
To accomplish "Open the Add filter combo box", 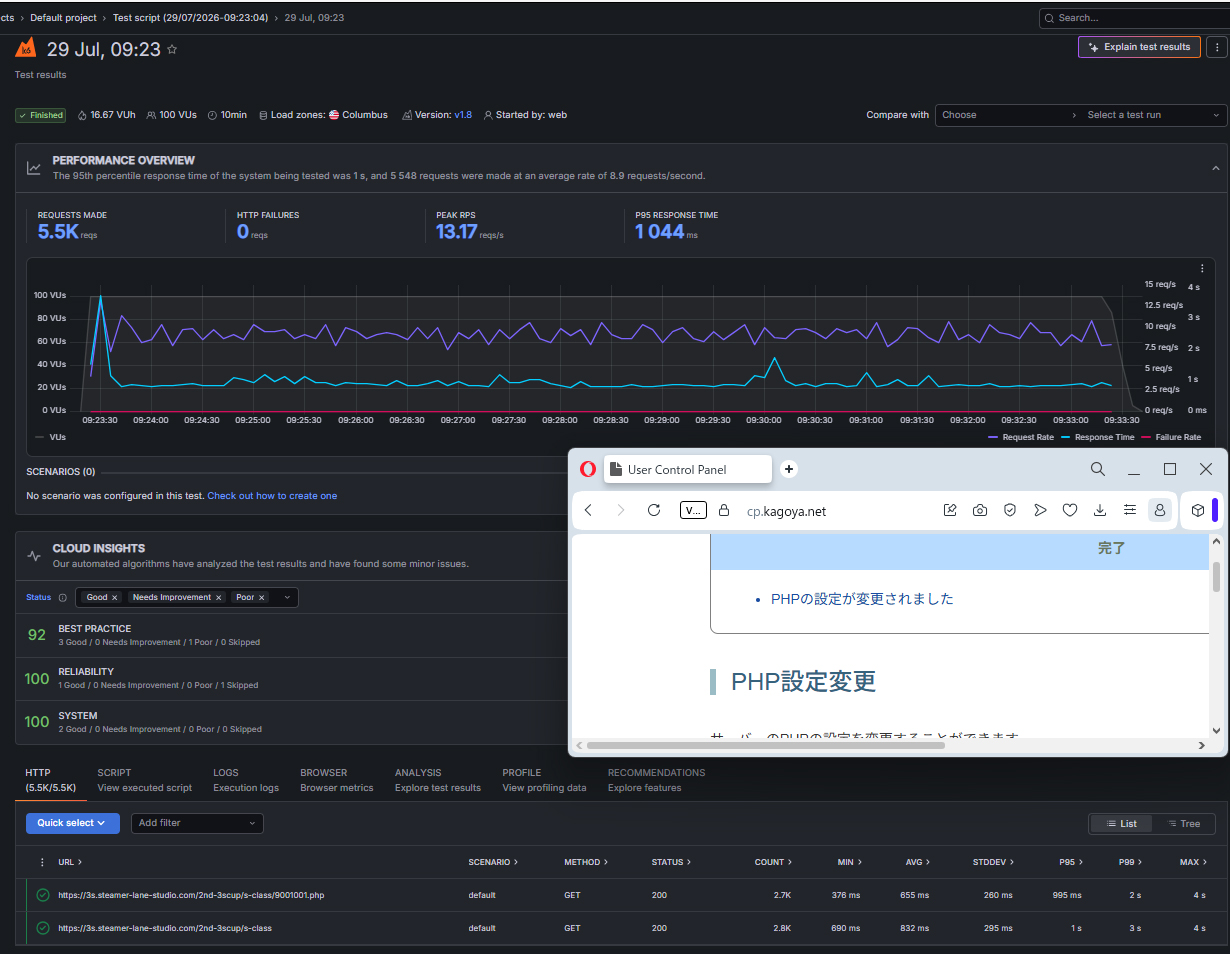I will point(197,823).
